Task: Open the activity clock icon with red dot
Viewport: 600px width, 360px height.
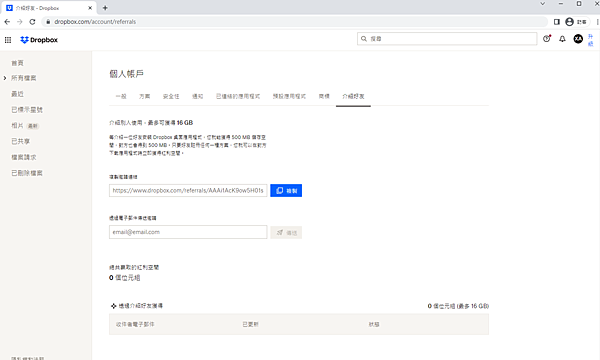Action: point(547,39)
